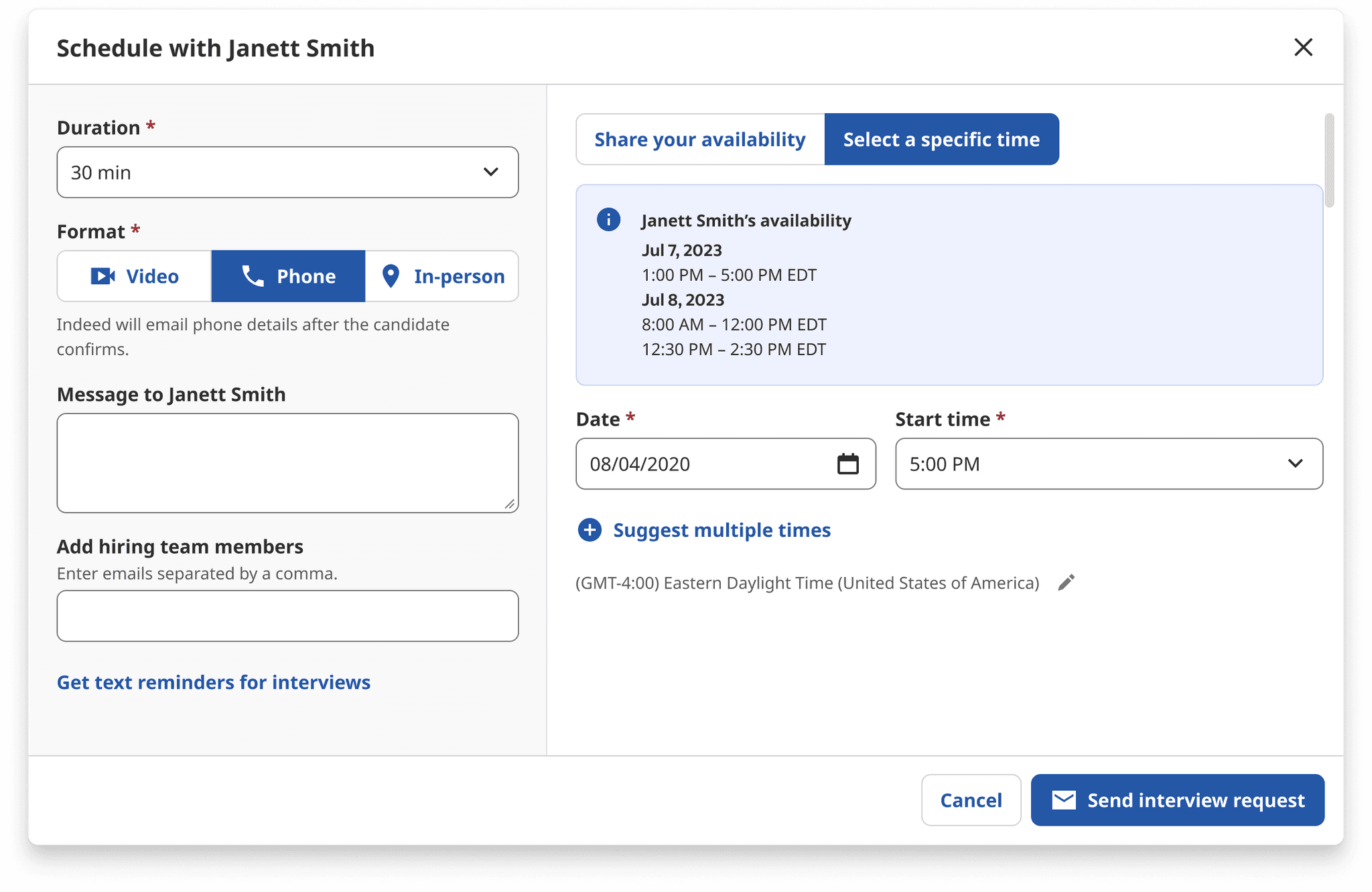Click into the Message to Janett Smith textarea
This screenshot has width=1372, height=892.
(287, 463)
